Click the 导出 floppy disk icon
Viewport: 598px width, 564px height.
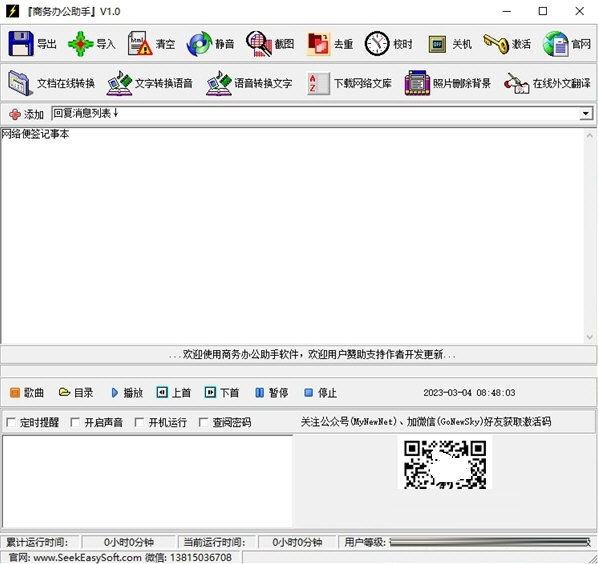point(21,44)
